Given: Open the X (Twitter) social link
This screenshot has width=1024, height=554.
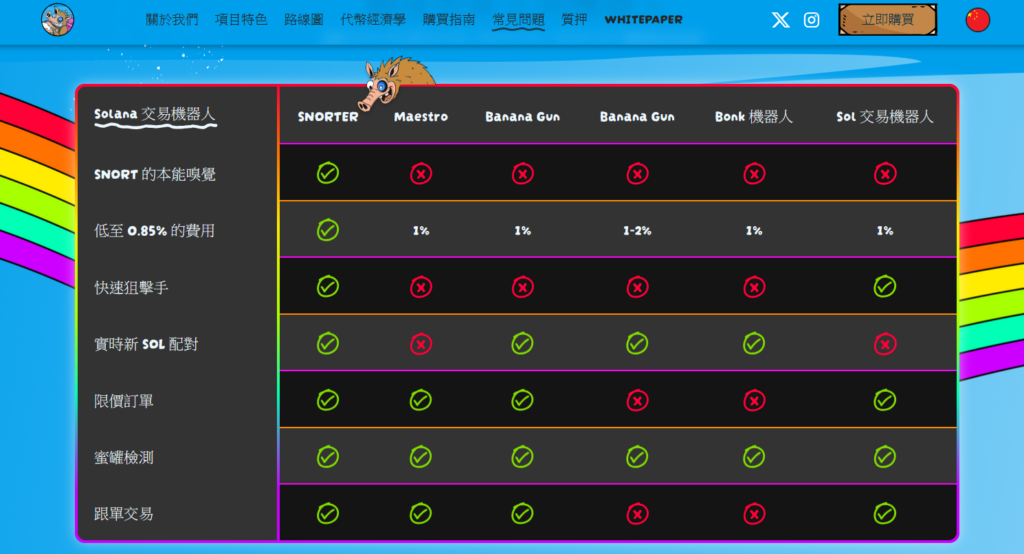Looking at the screenshot, I should click(x=780, y=20).
